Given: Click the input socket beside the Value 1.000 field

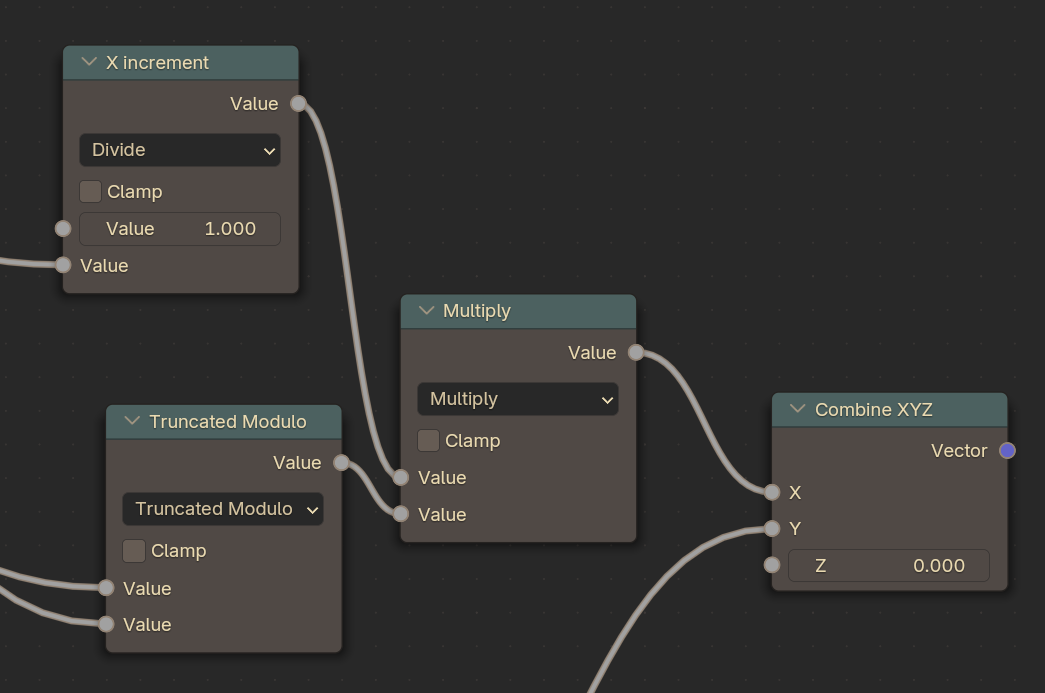Looking at the screenshot, I should pos(63,228).
